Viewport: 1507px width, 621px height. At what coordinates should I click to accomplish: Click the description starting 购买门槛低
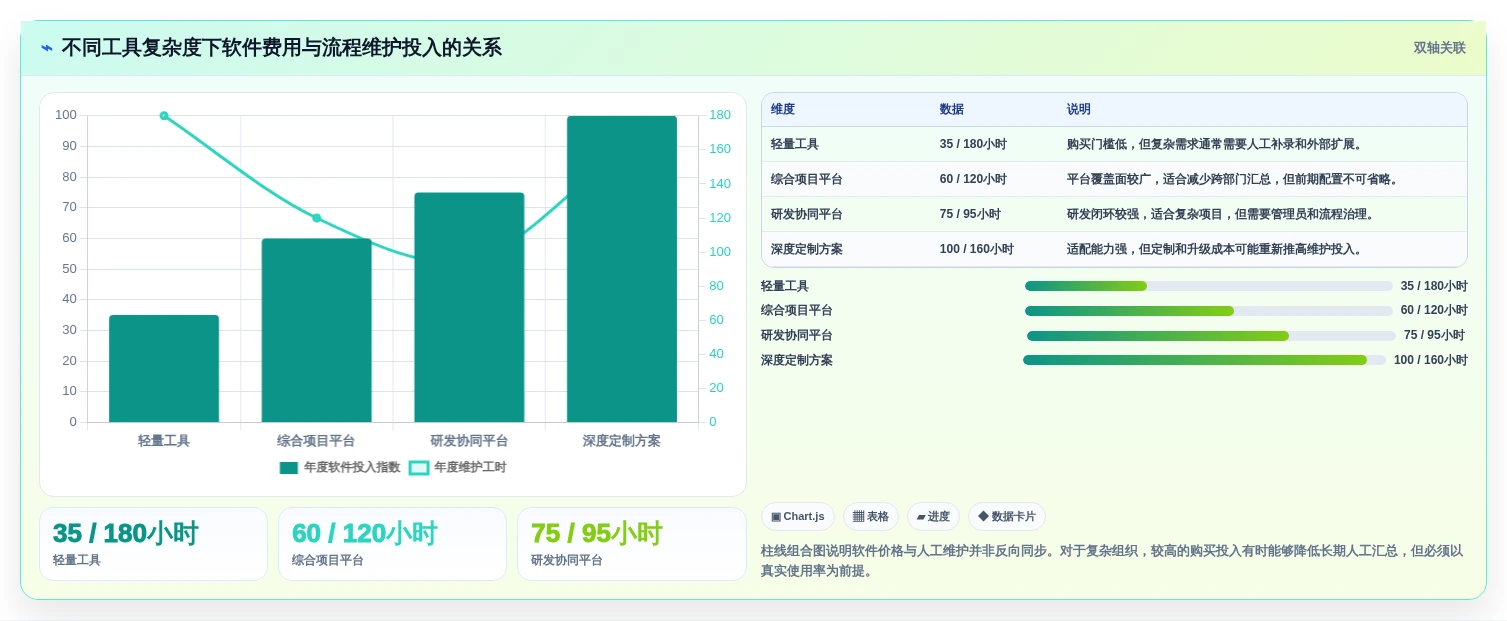[1215, 144]
